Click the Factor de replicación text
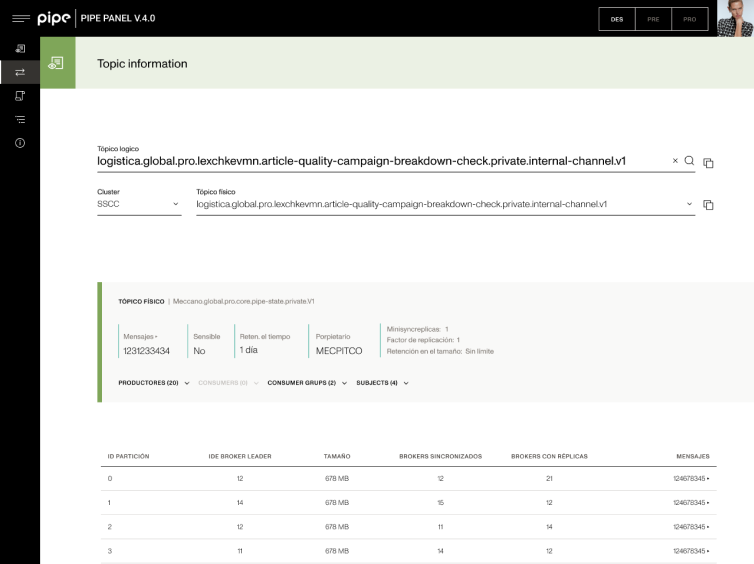 click(x=423, y=340)
